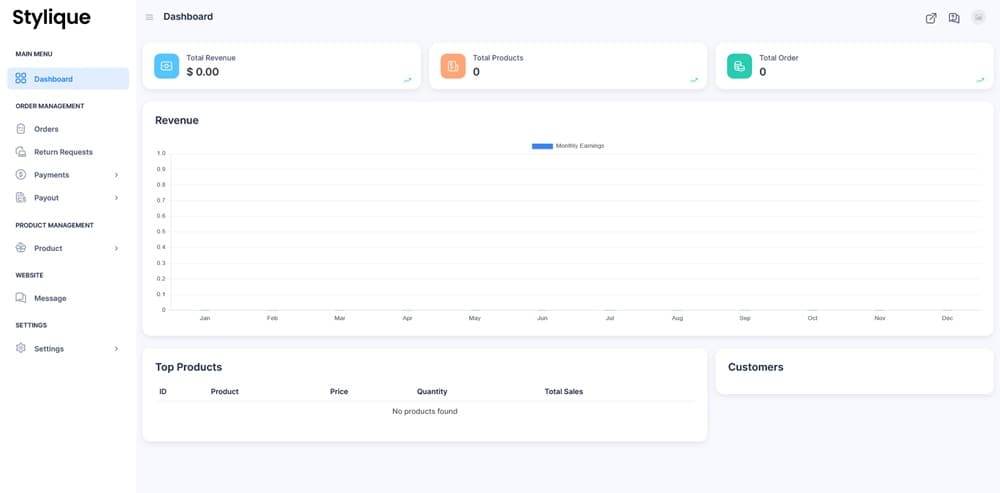Open the external site link icon
The width and height of the screenshot is (1000, 493).
tap(931, 18)
